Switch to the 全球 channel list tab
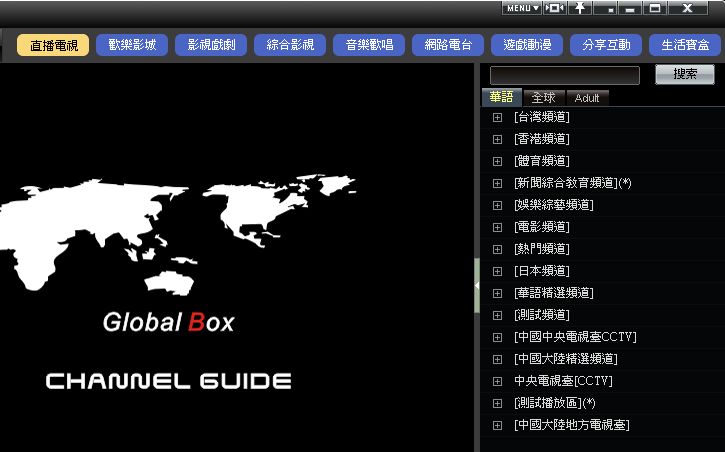Image resolution: width=725 pixels, height=452 pixels. coord(543,98)
